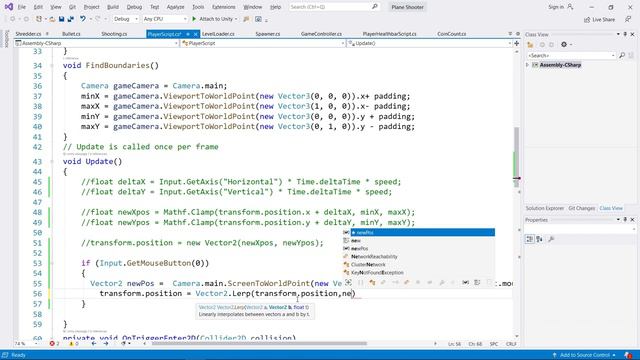The height and width of the screenshot is (360, 640).
Task: Open the PlayerScript type dropdown
Action: 263,43
